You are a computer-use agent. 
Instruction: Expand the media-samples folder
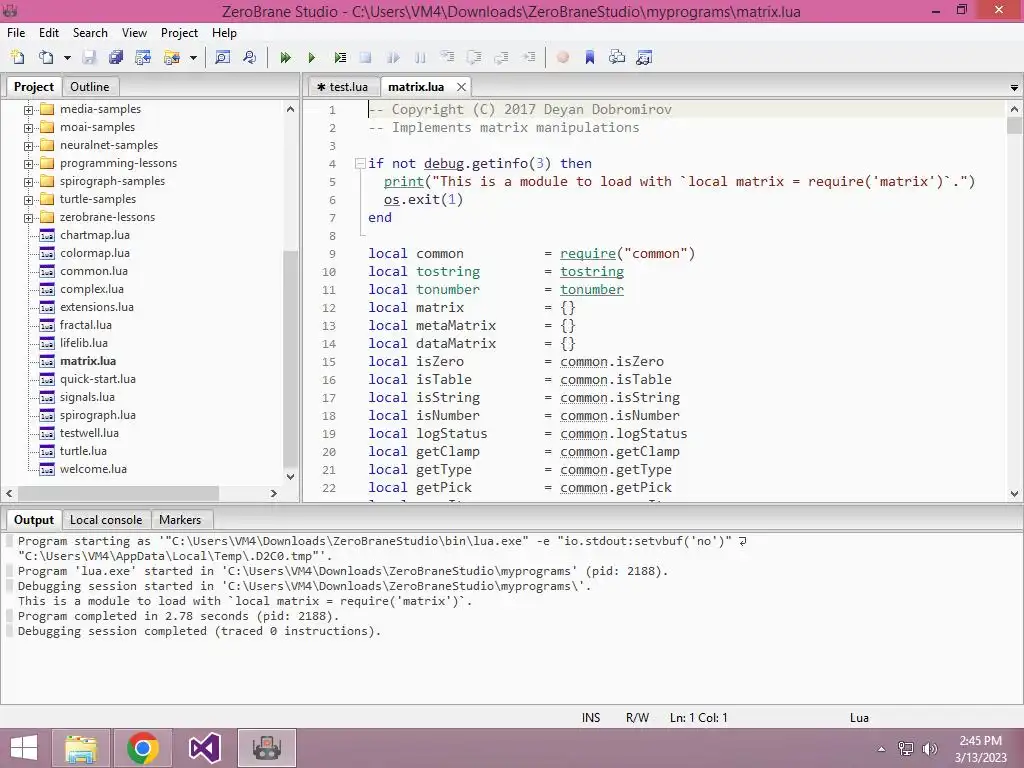point(28,110)
